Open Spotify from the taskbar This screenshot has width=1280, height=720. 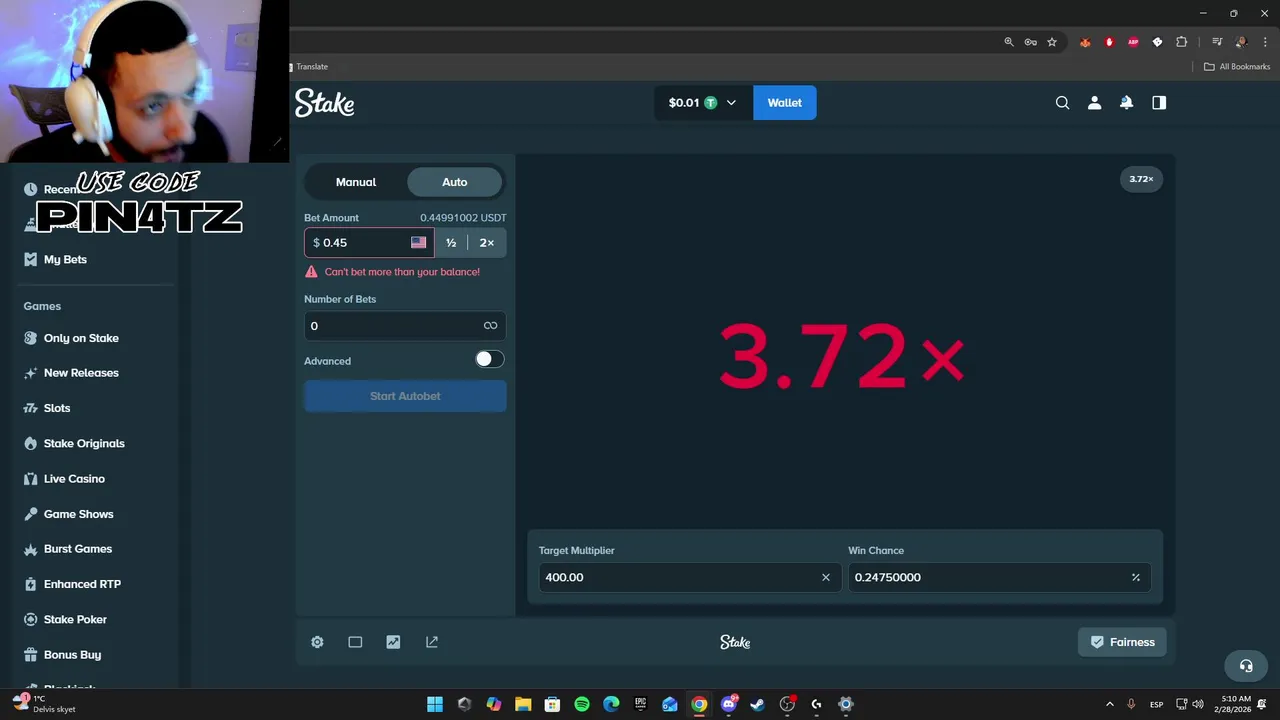pyautogui.click(x=582, y=704)
